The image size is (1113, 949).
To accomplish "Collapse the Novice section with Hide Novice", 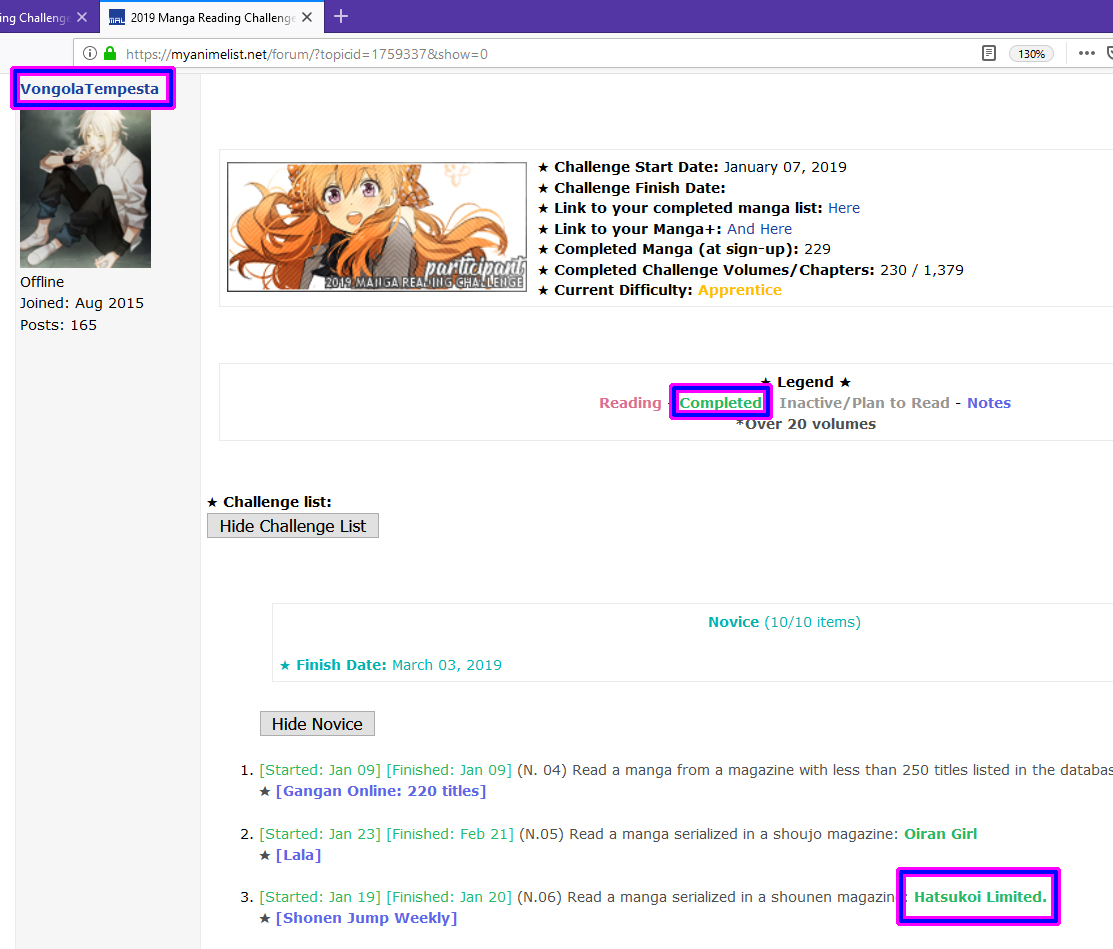I will [317, 724].
